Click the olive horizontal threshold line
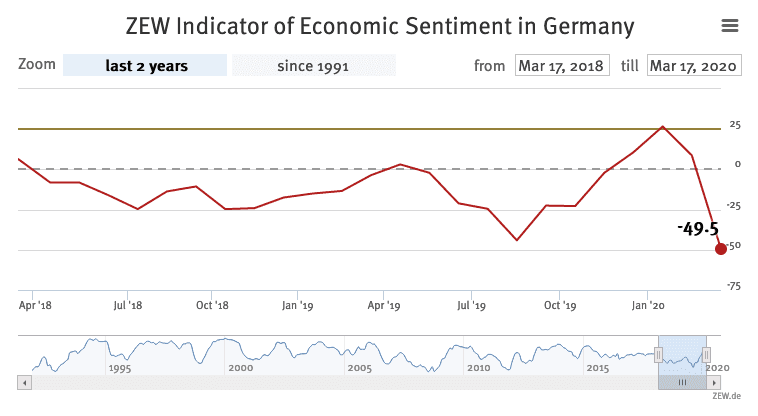Screen dimensions: 758x416 coord(300,129)
